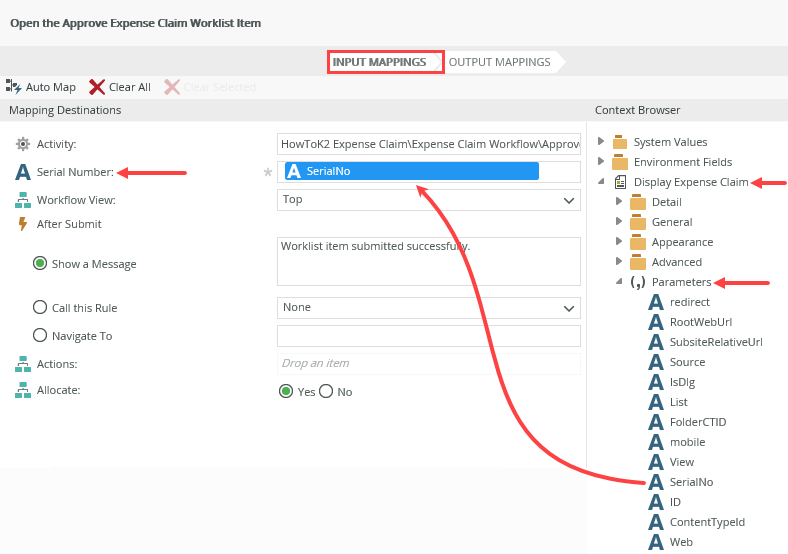Click the Parameters node icon
The width and height of the screenshot is (788, 554).
click(x=637, y=282)
